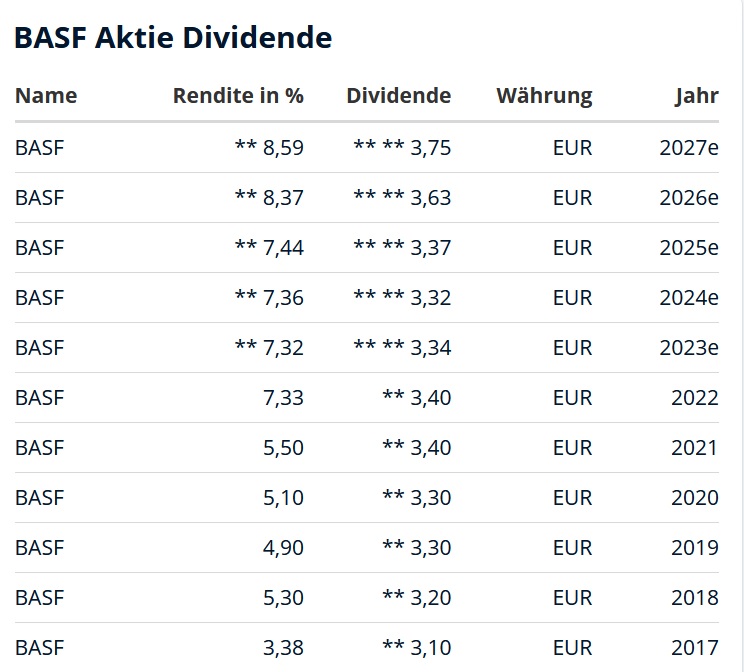Click the 7,36 yield value
Image resolution: width=744 pixels, height=672 pixels.
click(x=283, y=298)
